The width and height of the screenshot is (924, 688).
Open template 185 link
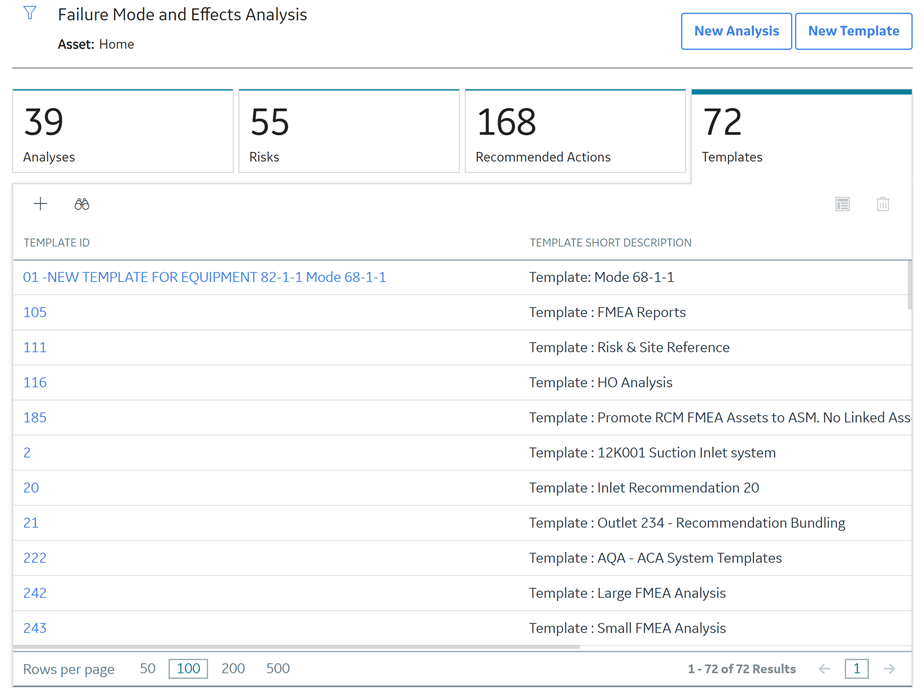click(x=35, y=418)
